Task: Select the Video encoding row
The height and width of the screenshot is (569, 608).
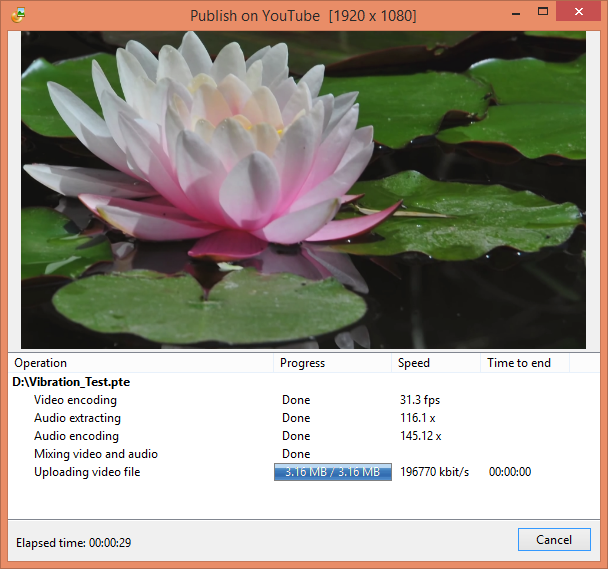Action: pyautogui.click(x=75, y=400)
